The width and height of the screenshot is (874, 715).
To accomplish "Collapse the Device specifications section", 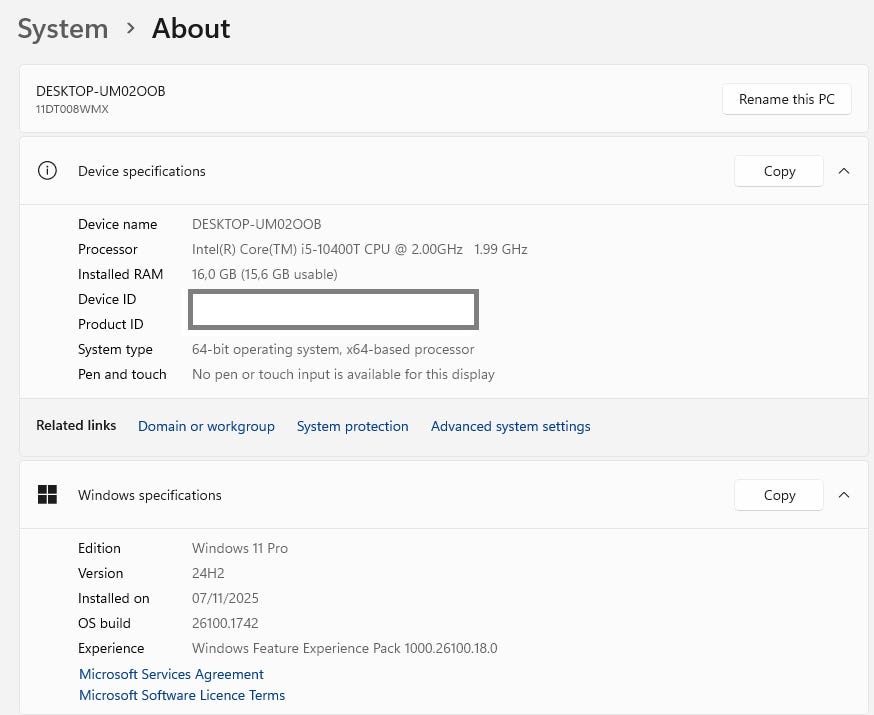I will 844,171.
